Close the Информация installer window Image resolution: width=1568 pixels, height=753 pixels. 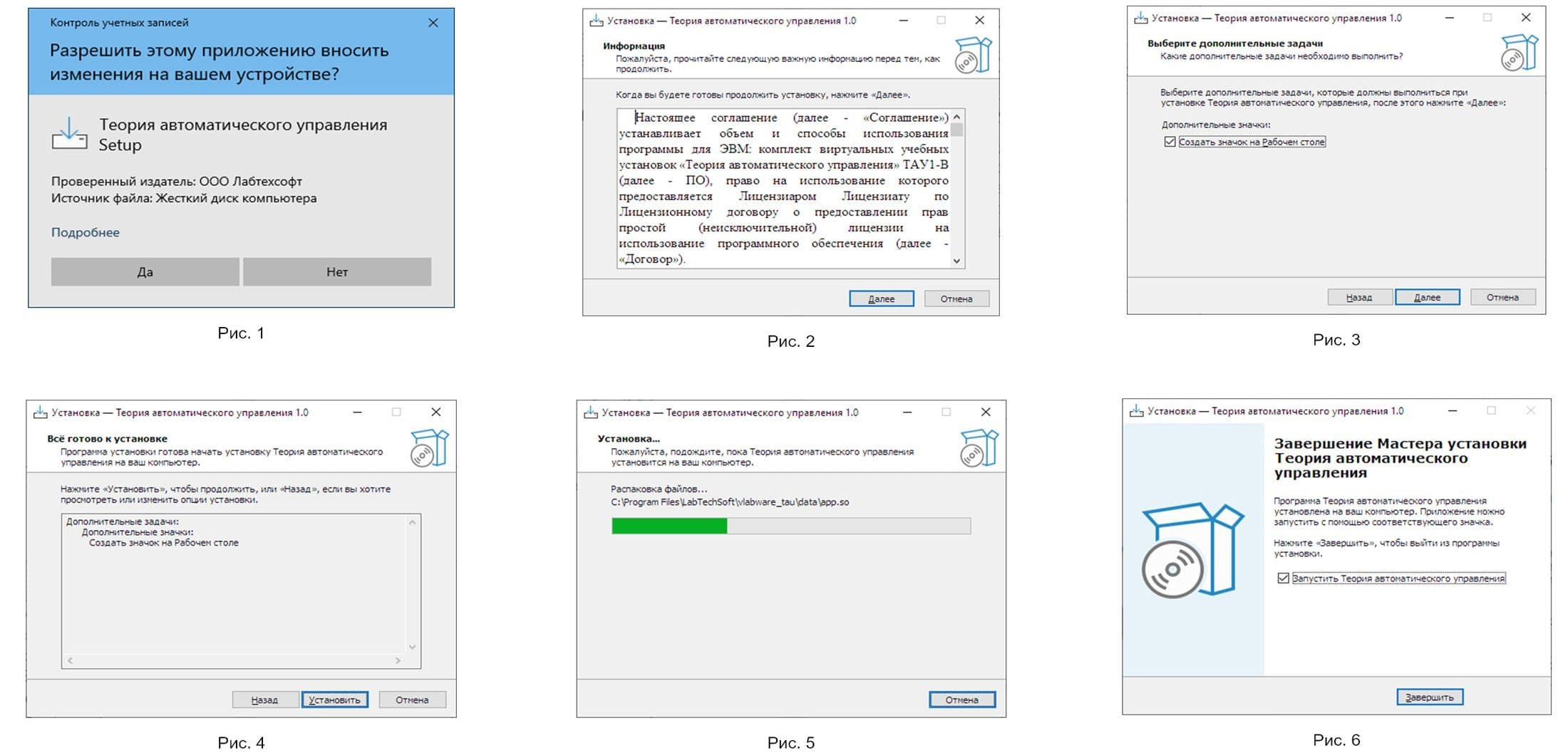pos(980,21)
